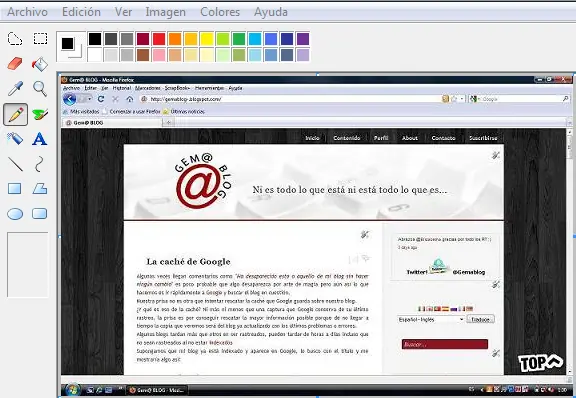
Task: Select the brown color swatch
Action: (143, 55)
